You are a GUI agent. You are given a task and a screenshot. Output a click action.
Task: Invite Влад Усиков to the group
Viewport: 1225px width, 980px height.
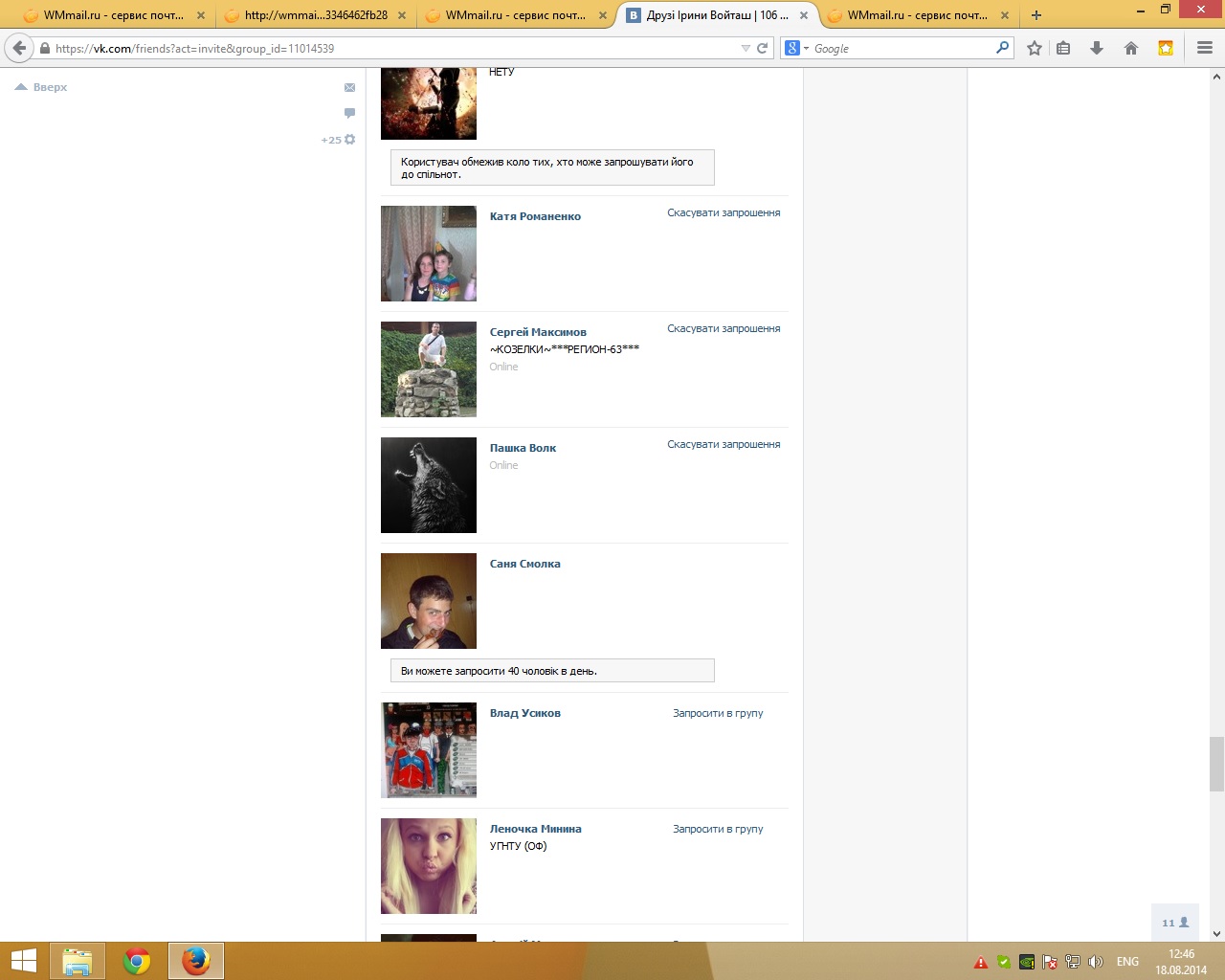[718, 713]
